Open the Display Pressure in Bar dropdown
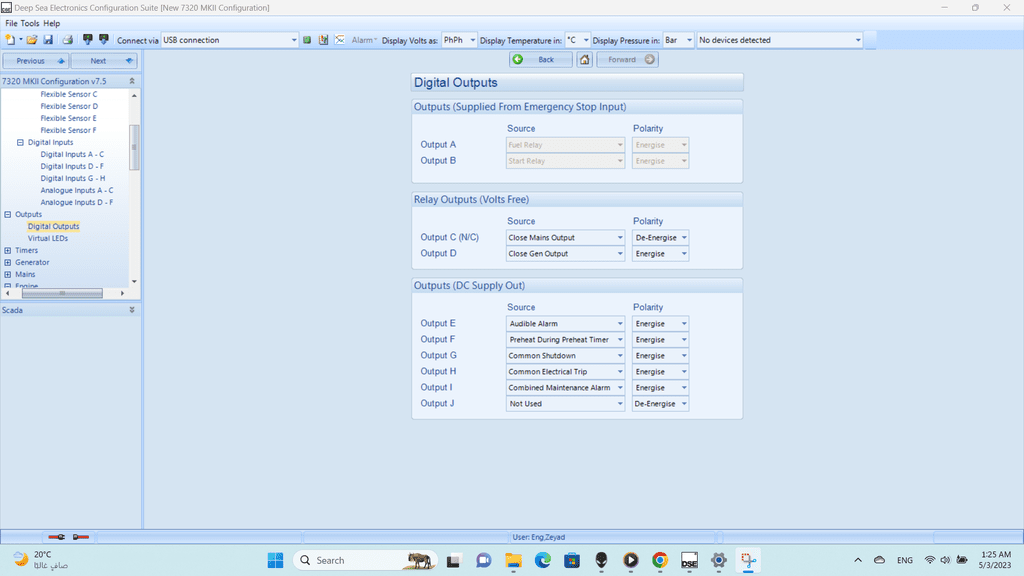Image resolution: width=1024 pixels, height=576 pixels. coord(678,40)
